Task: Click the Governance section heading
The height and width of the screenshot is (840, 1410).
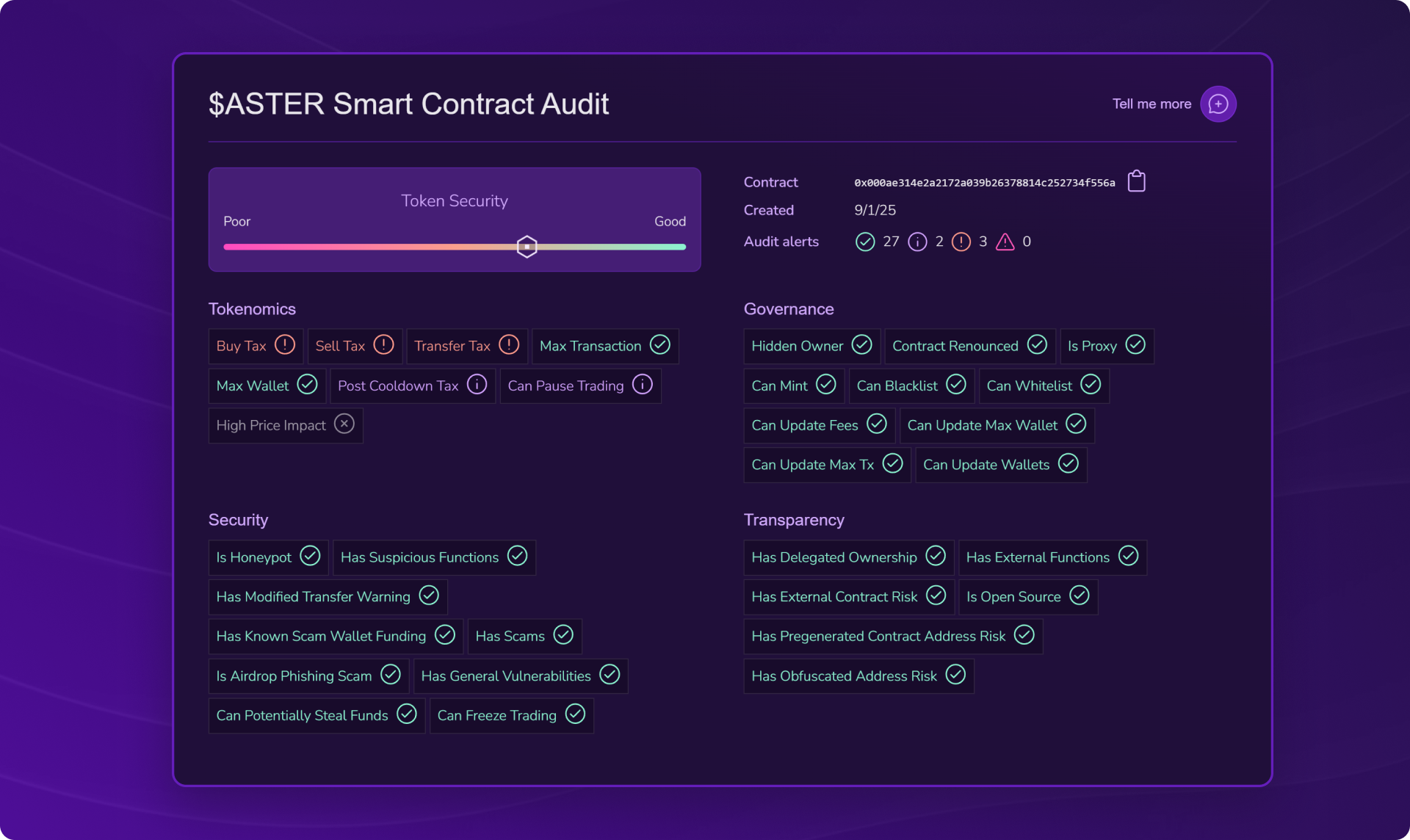Action: (x=789, y=309)
